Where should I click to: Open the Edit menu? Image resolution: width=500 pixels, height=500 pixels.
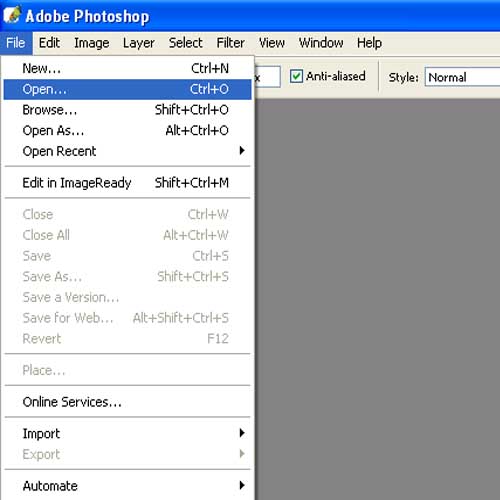49,43
